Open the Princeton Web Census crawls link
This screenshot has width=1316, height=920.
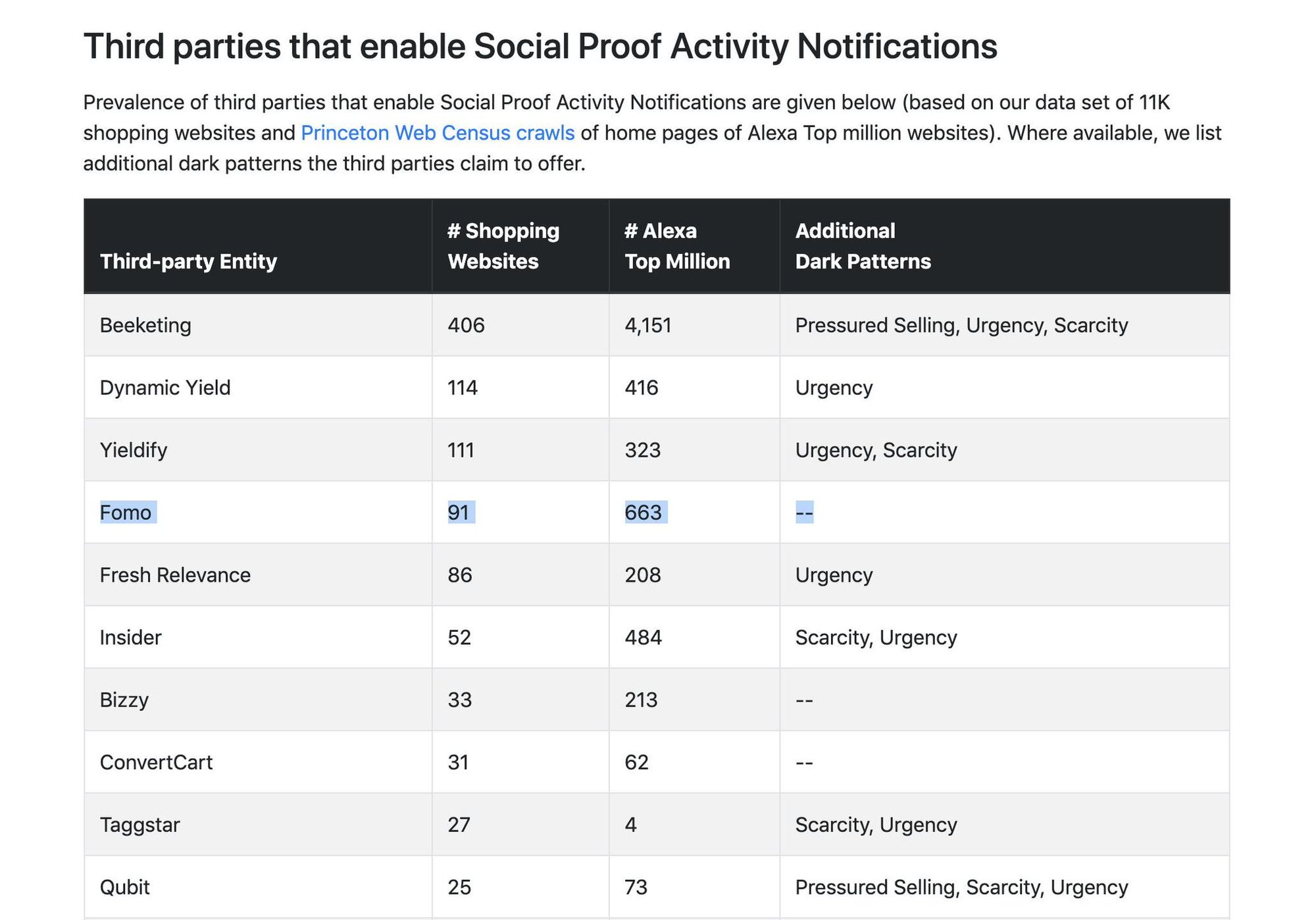(438, 133)
